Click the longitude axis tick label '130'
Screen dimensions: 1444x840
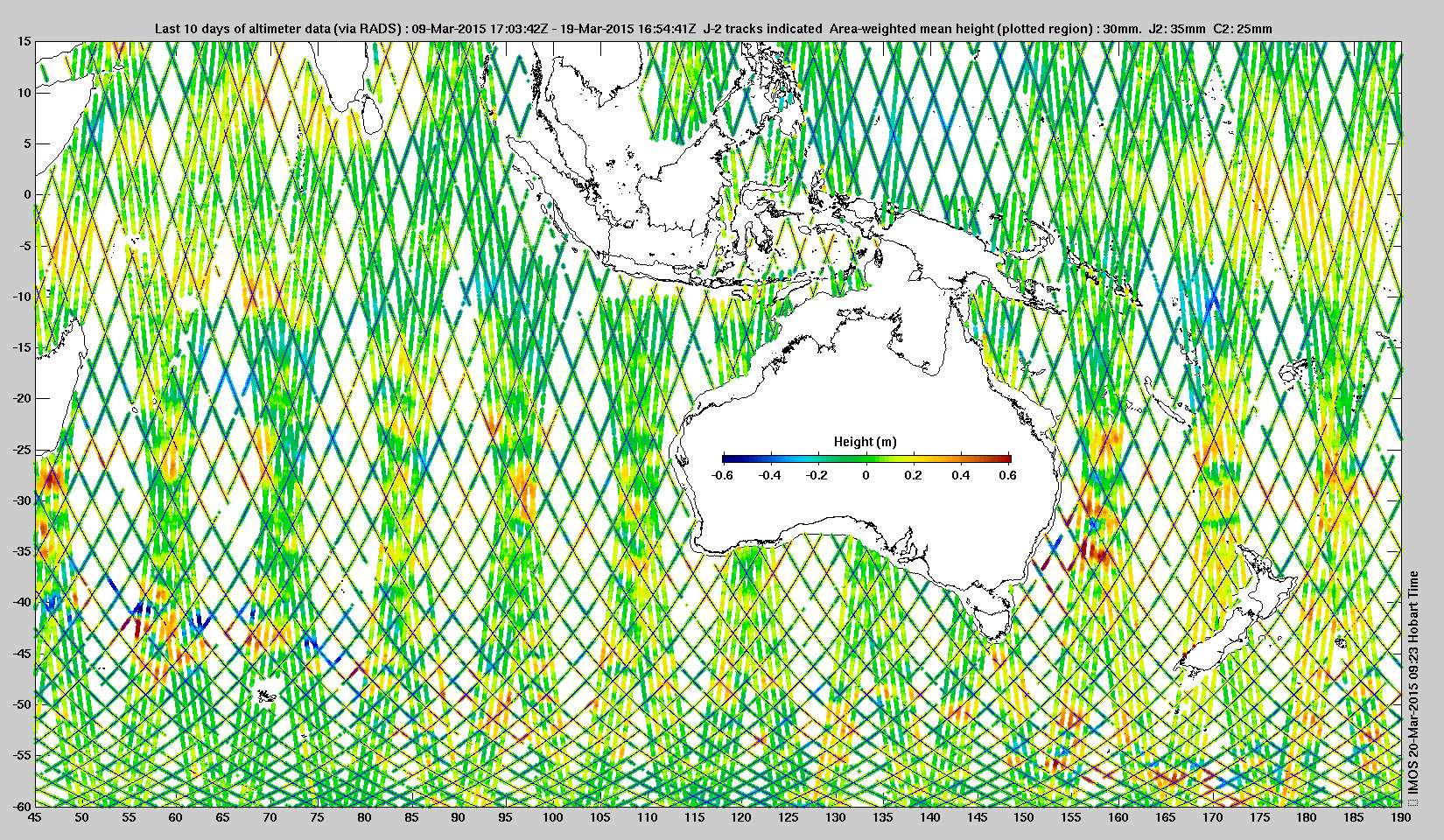click(x=836, y=817)
